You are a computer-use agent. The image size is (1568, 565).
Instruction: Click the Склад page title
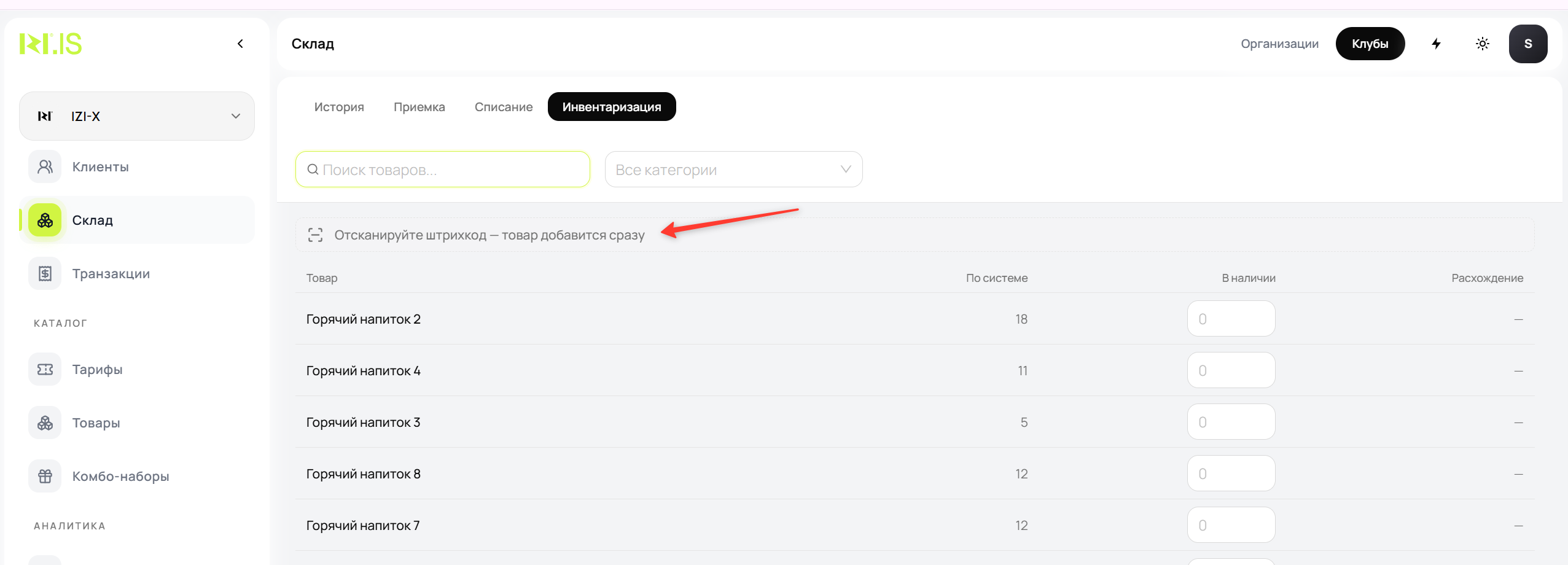pyautogui.click(x=313, y=44)
